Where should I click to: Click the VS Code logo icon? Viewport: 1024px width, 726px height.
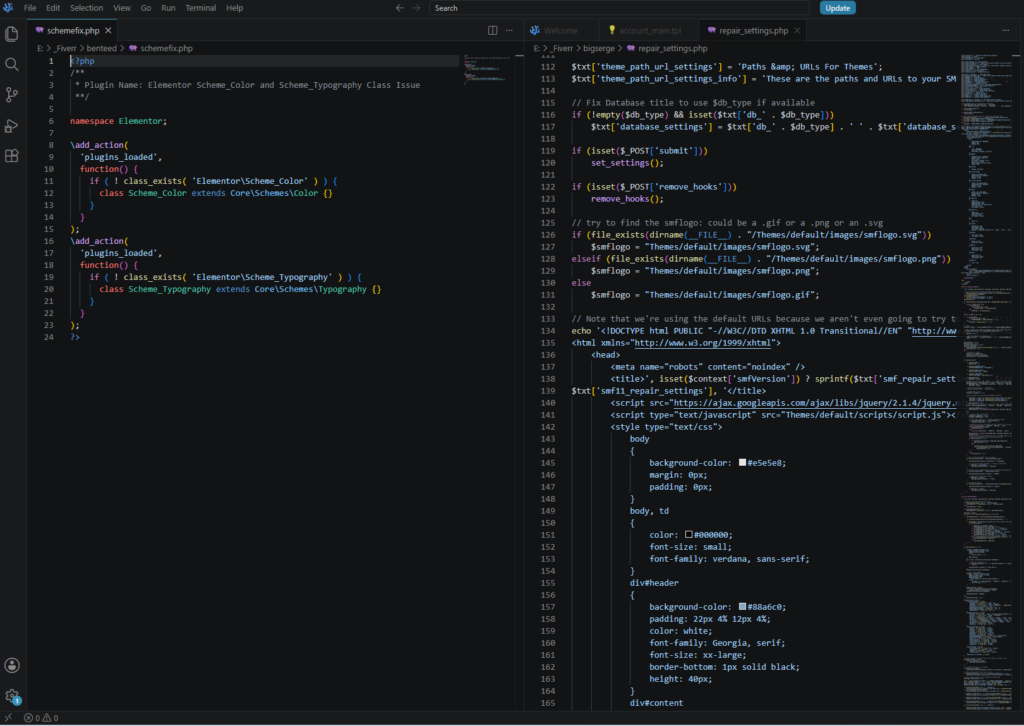(x=8, y=8)
